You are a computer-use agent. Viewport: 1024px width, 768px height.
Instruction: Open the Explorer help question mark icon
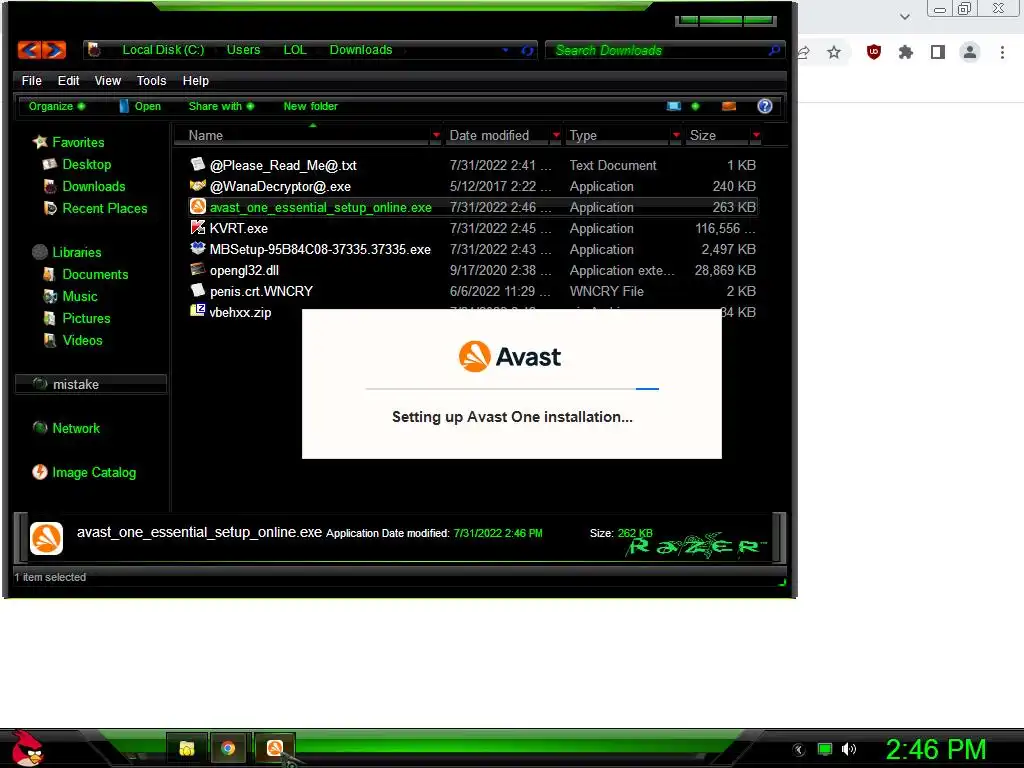(765, 106)
